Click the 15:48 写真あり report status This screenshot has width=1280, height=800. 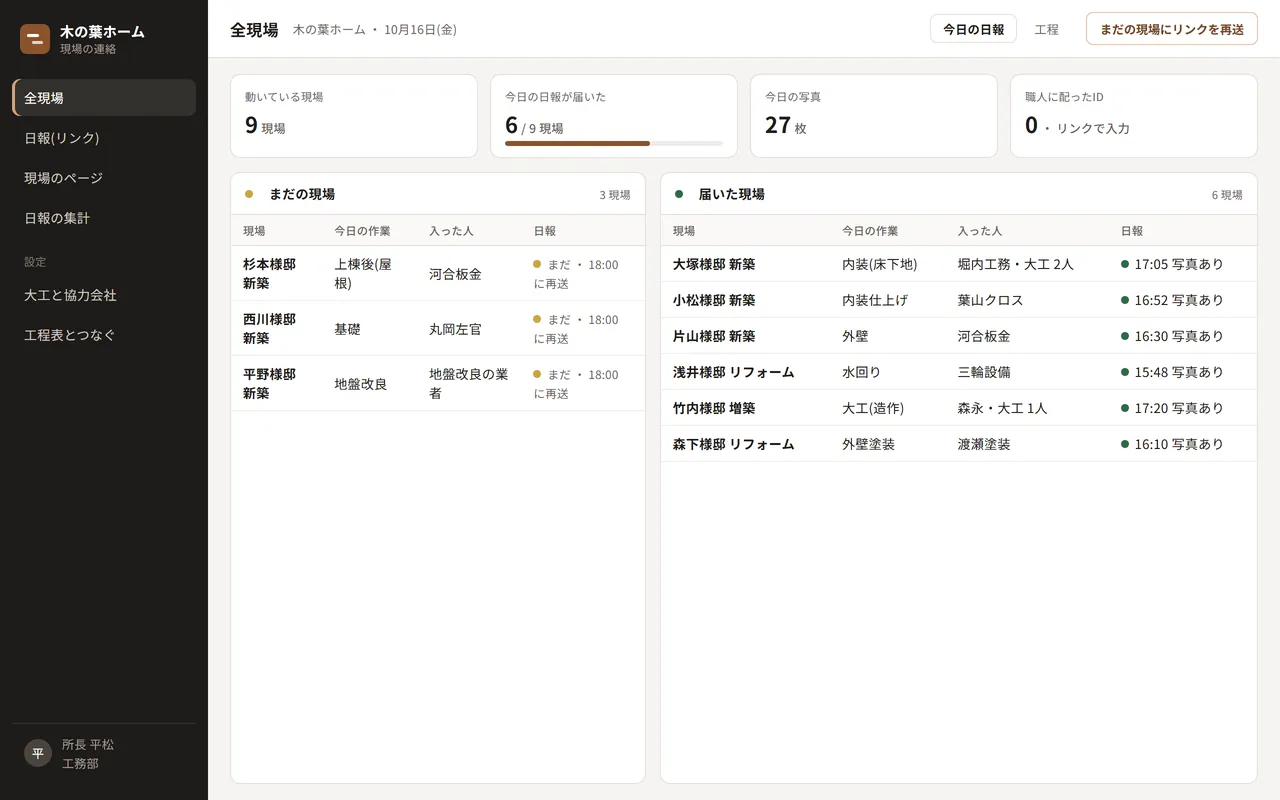(1172, 372)
